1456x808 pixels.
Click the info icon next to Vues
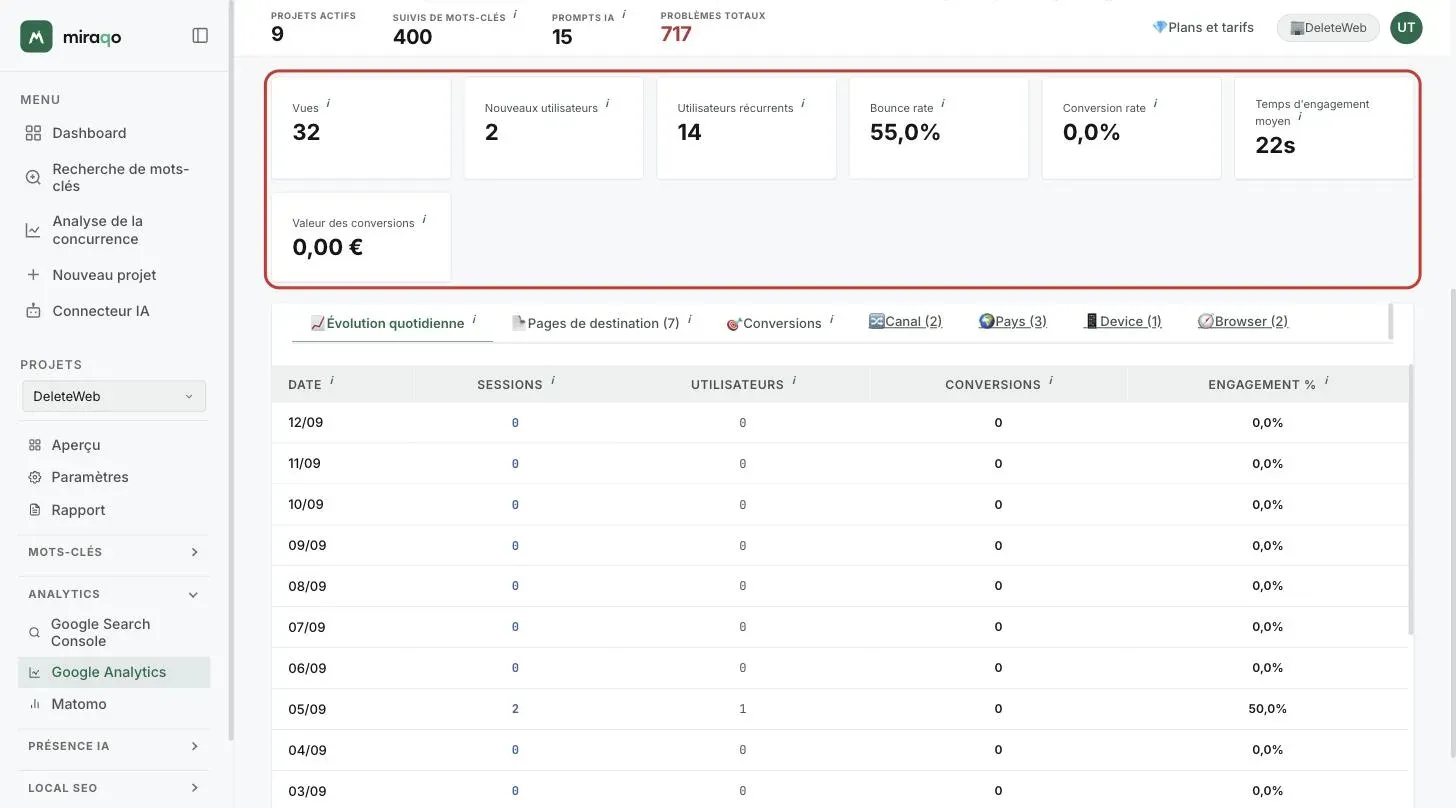pos(328,103)
